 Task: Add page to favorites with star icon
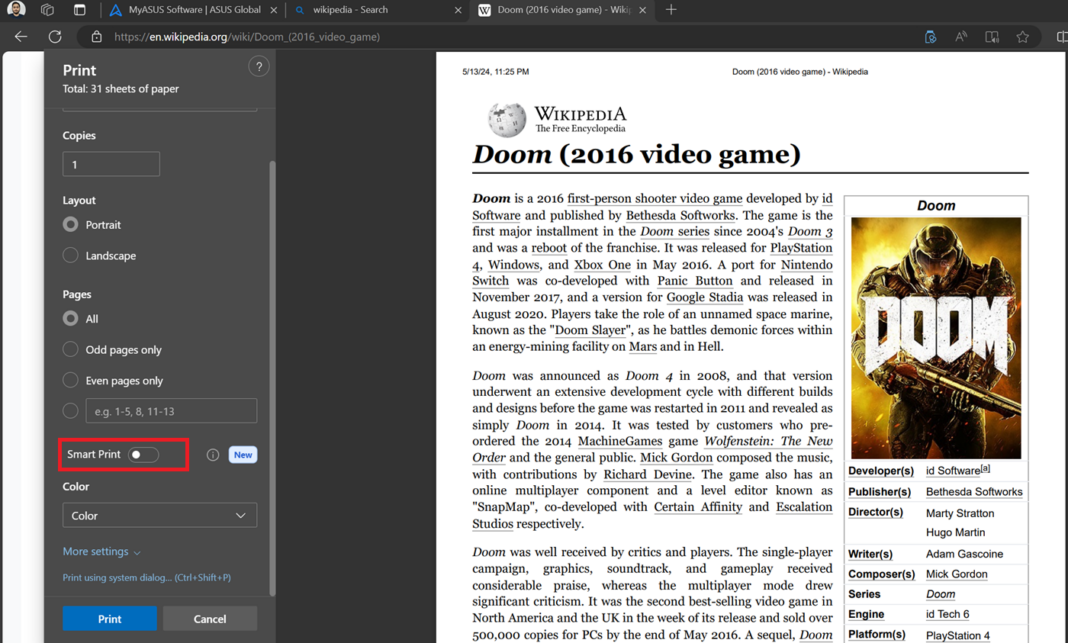(x=1023, y=36)
